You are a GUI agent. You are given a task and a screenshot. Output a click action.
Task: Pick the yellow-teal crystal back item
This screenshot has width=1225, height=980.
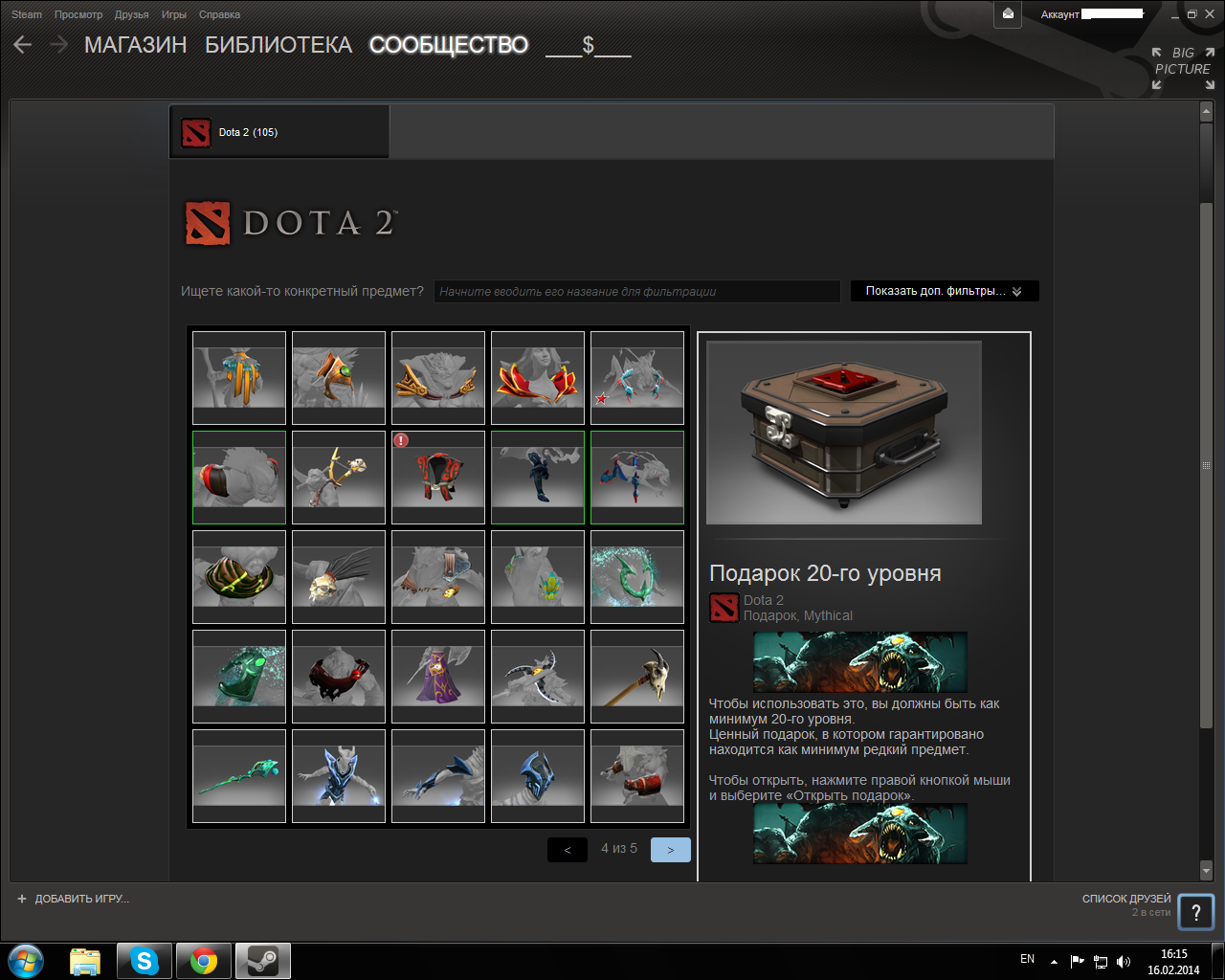(538, 577)
